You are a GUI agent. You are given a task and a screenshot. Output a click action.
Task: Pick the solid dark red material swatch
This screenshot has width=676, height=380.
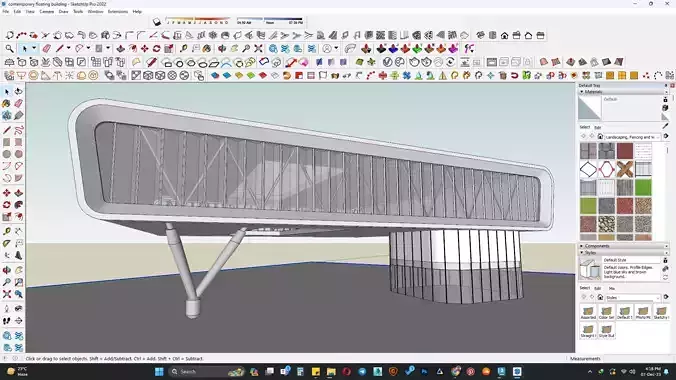click(624, 151)
